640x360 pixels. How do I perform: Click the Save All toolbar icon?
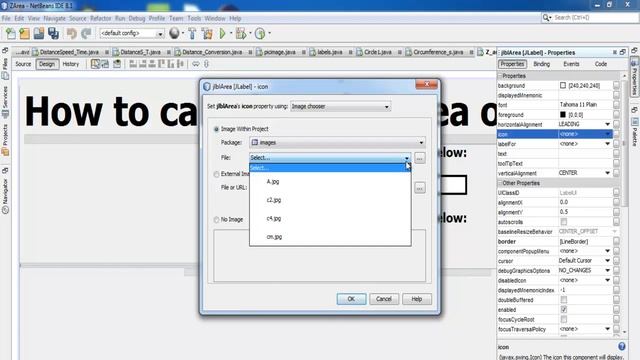point(53,33)
